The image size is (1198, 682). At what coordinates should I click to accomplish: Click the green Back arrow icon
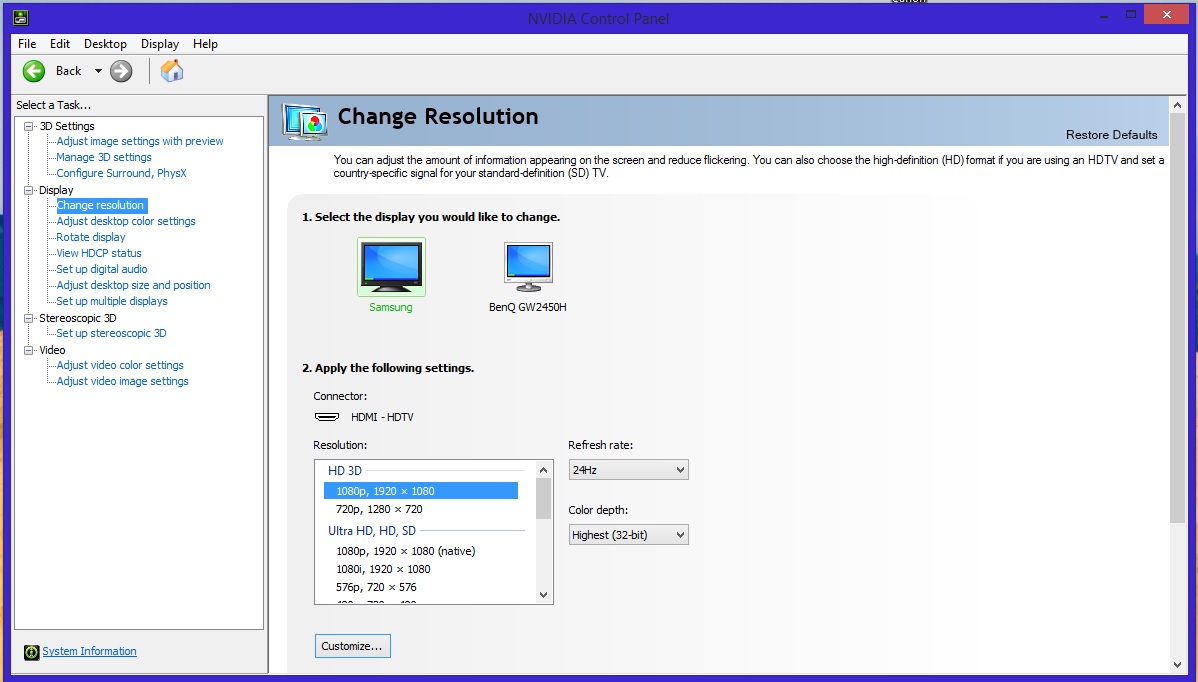coord(34,71)
